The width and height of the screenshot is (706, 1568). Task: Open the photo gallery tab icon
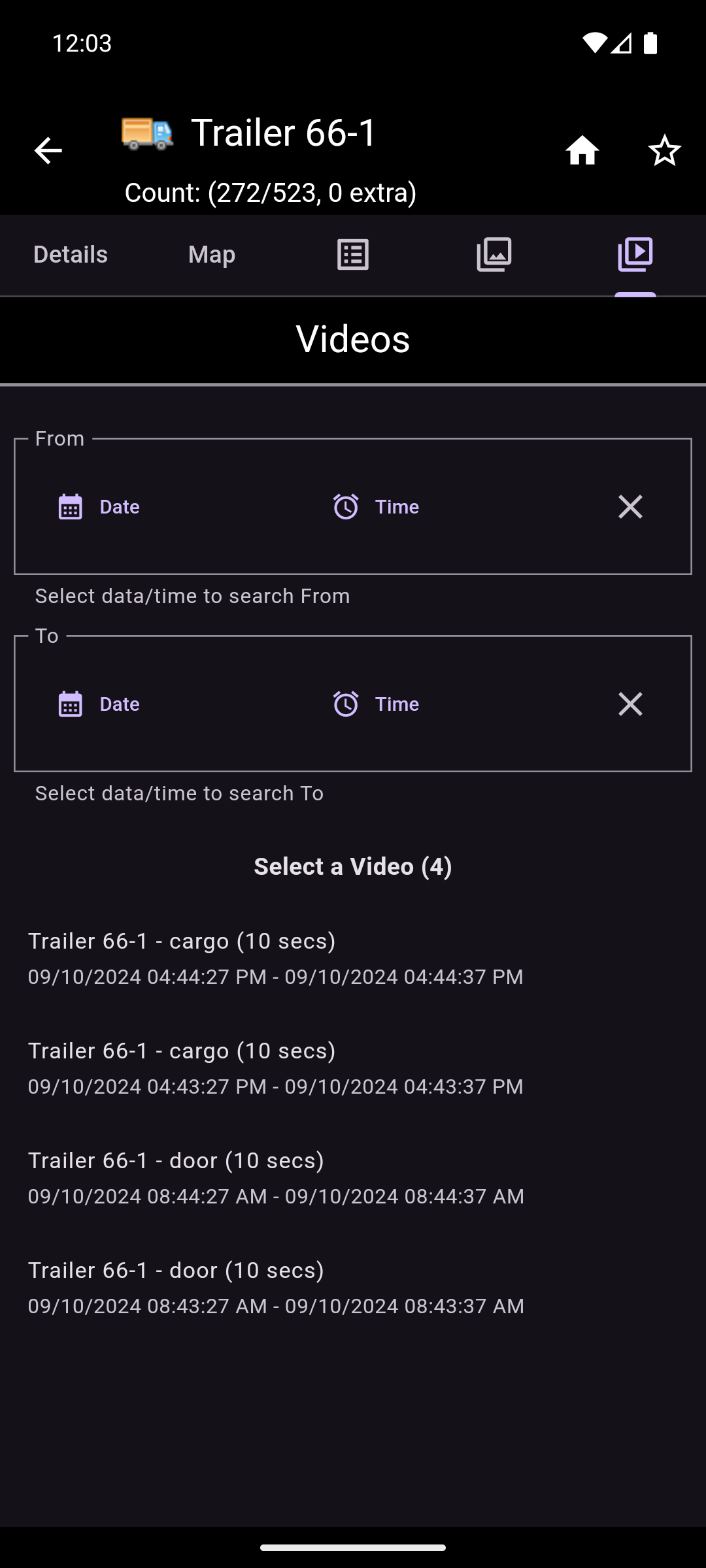[494, 255]
